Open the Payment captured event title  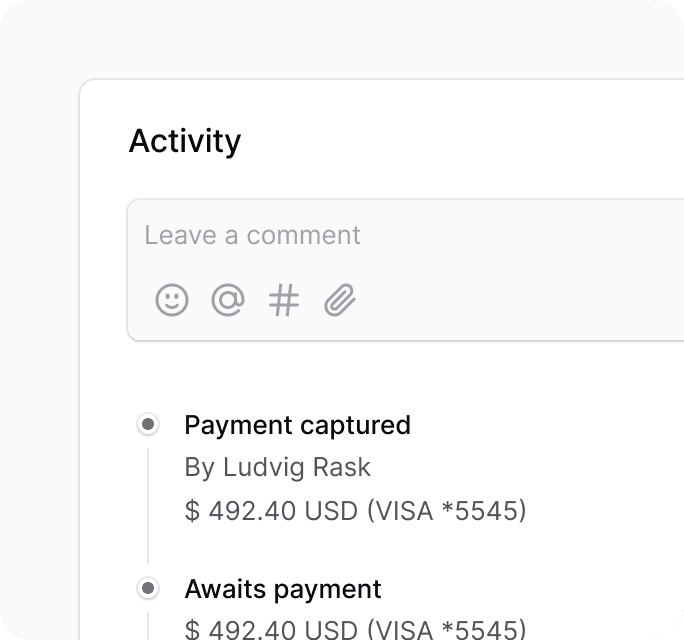pos(298,425)
